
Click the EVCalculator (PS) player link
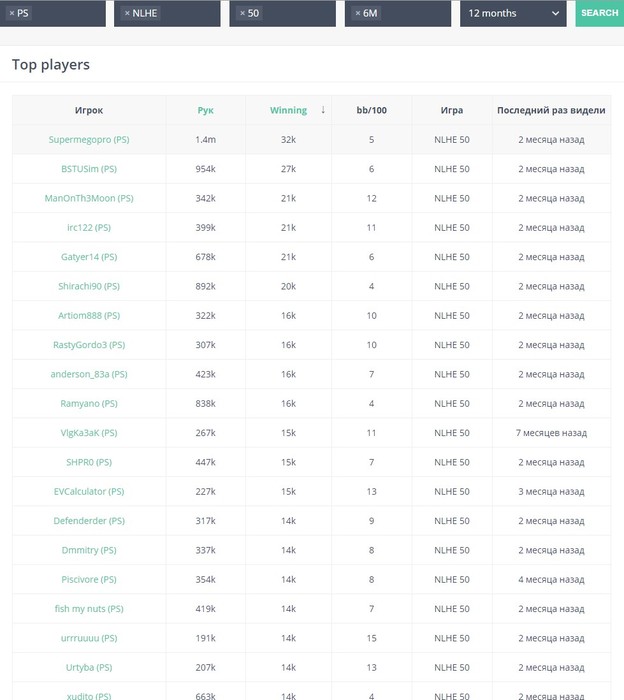click(89, 491)
